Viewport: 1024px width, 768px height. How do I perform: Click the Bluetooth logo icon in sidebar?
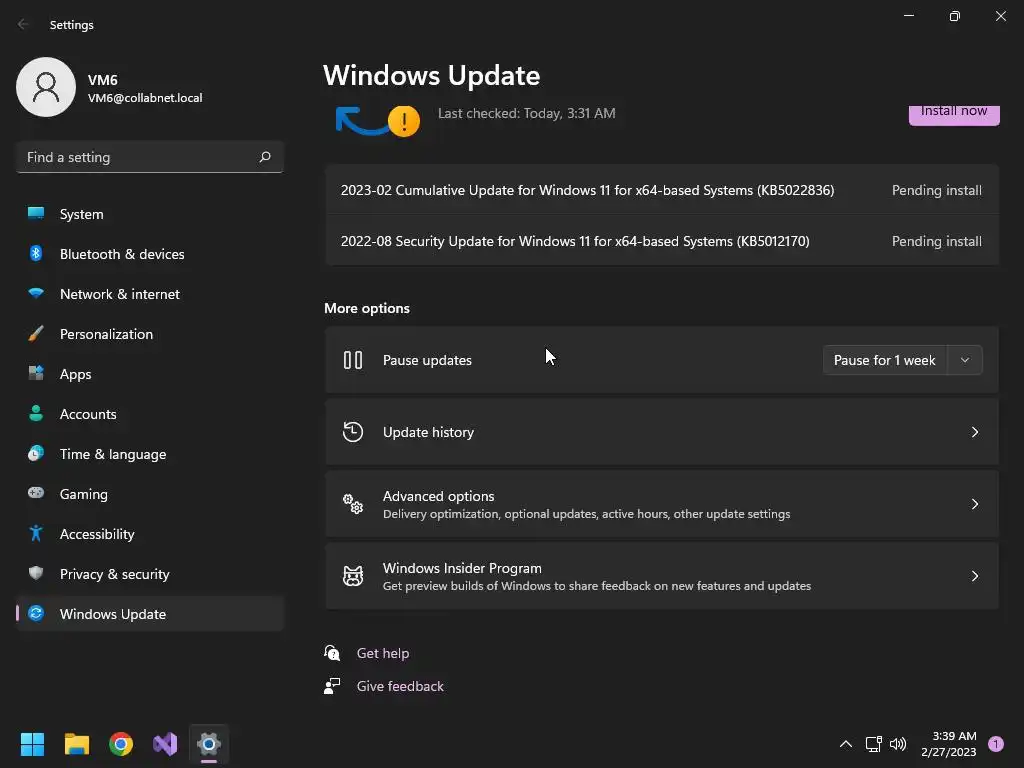(36, 253)
